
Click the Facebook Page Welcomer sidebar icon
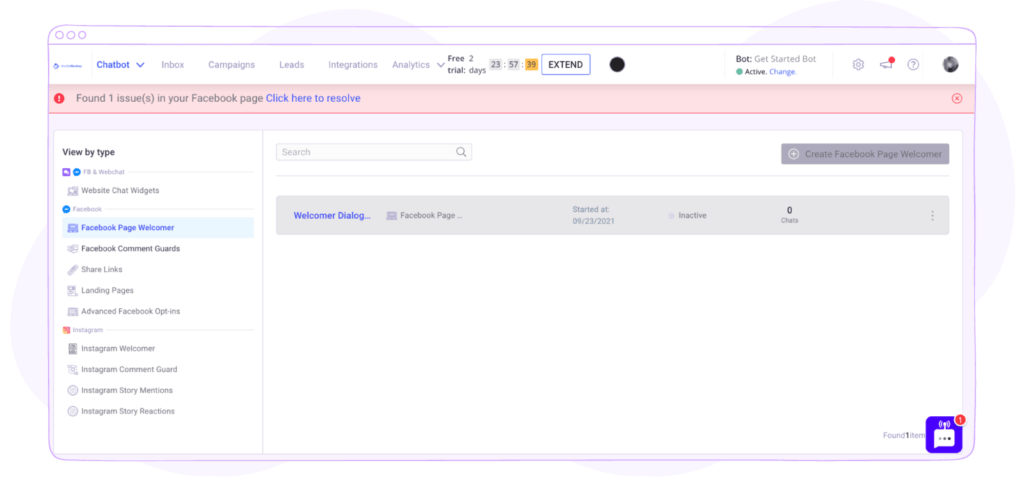(72, 227)
